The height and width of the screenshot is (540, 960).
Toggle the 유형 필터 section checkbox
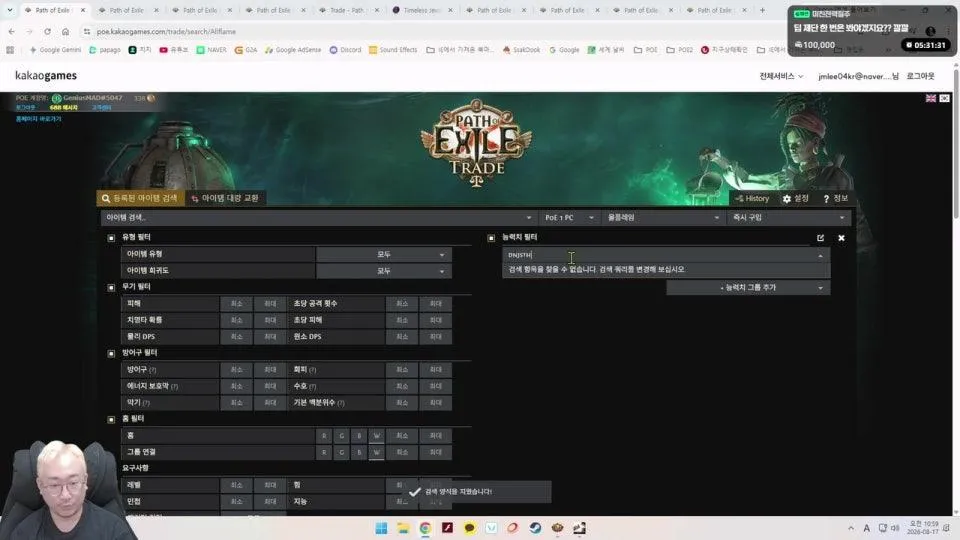111,238
